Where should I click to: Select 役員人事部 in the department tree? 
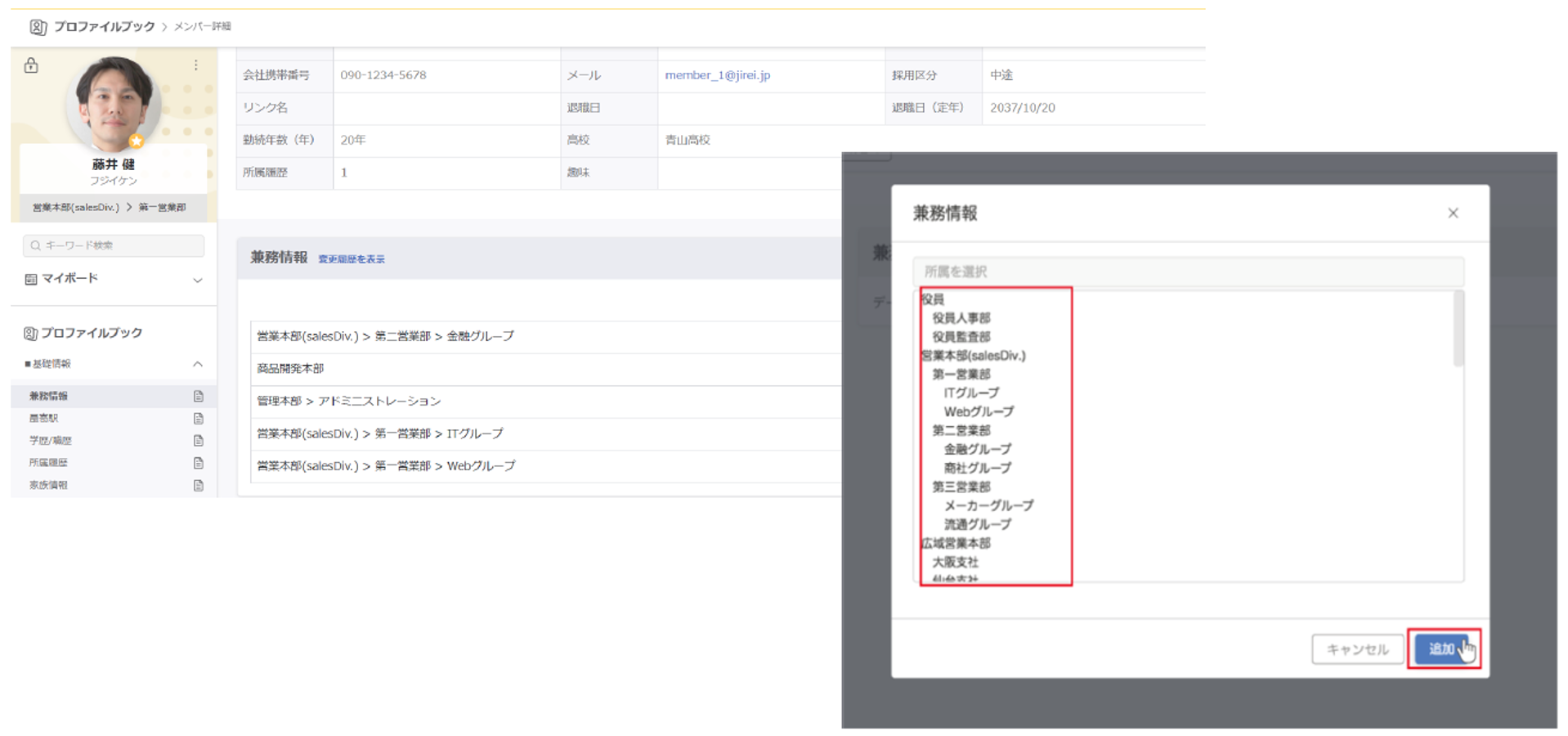[961, 318]
